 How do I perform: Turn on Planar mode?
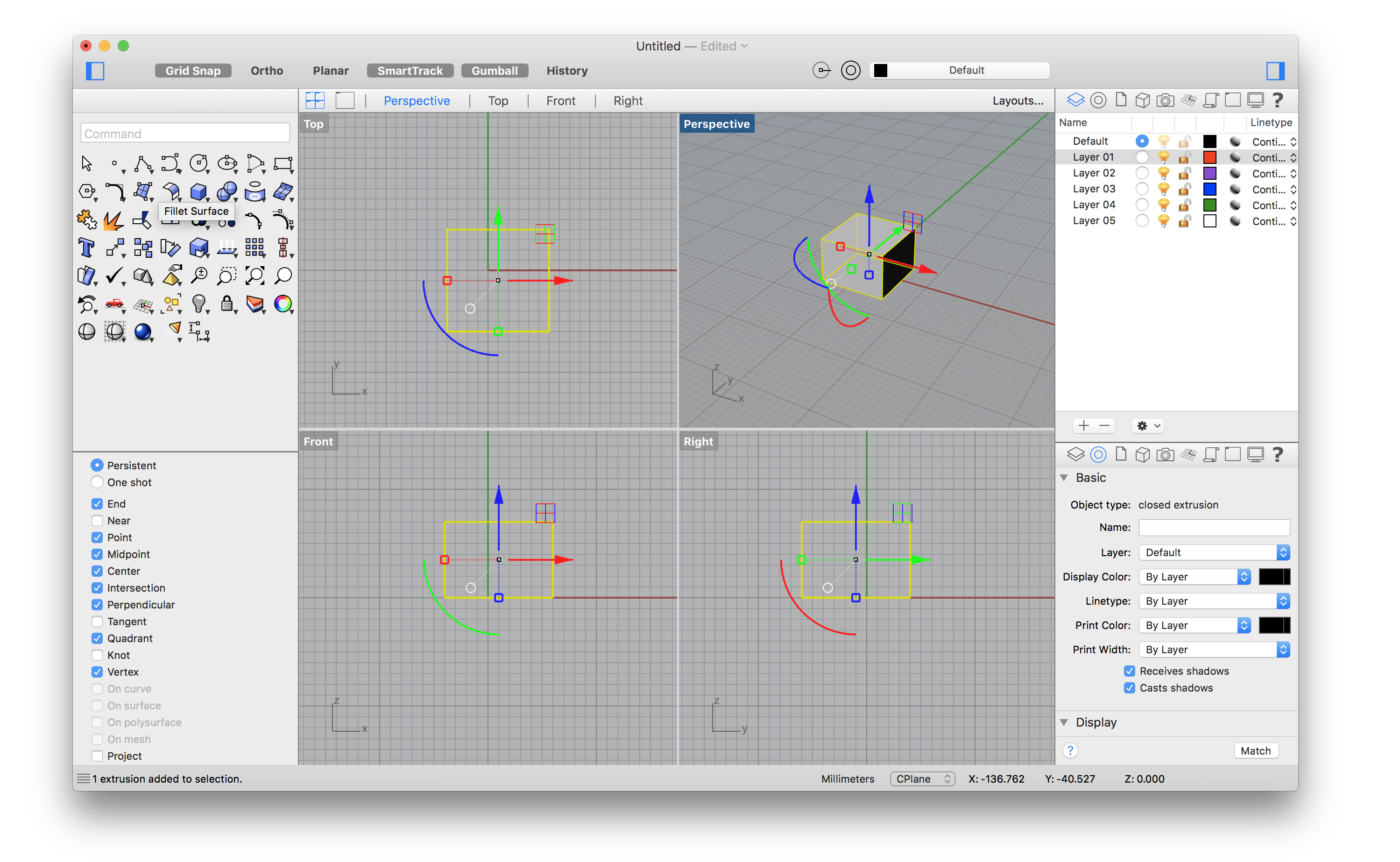(331, 71)
